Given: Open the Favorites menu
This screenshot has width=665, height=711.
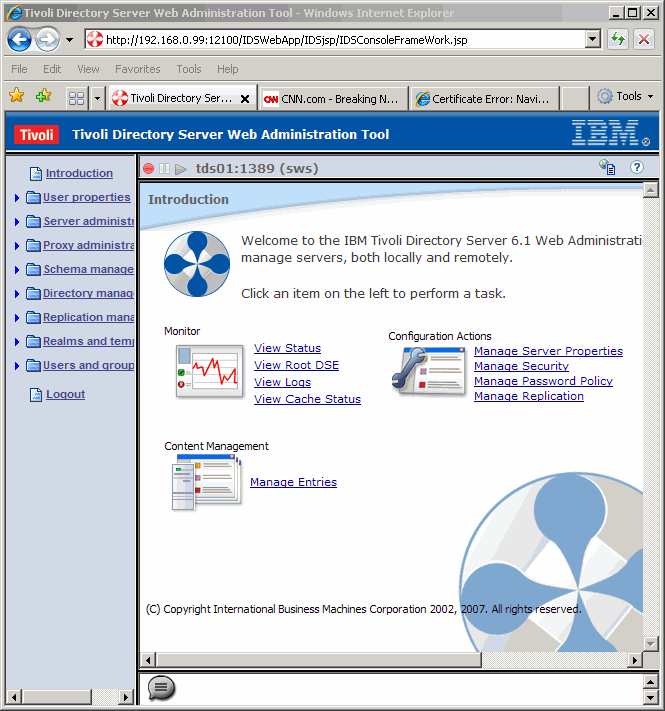Looking at the screenshot, I should 137,69.
